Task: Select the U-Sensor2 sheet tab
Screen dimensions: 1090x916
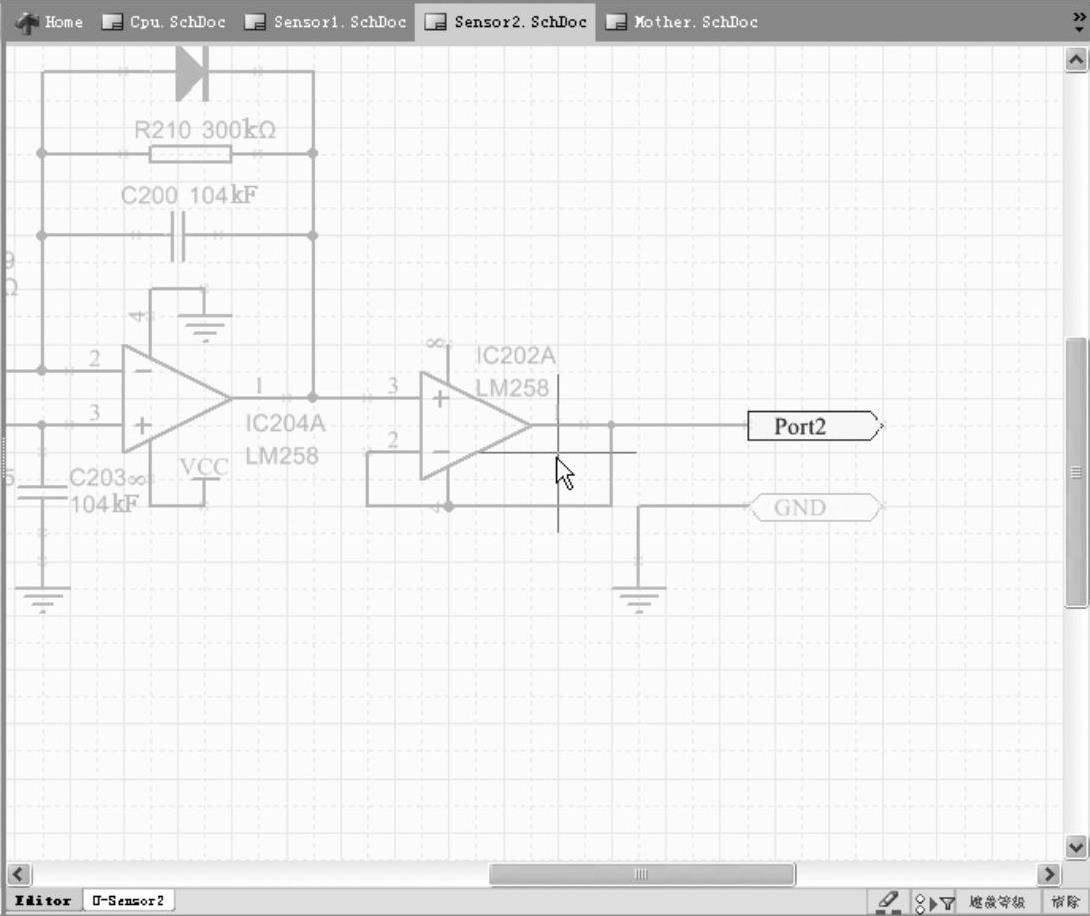Action: (129, 901)
